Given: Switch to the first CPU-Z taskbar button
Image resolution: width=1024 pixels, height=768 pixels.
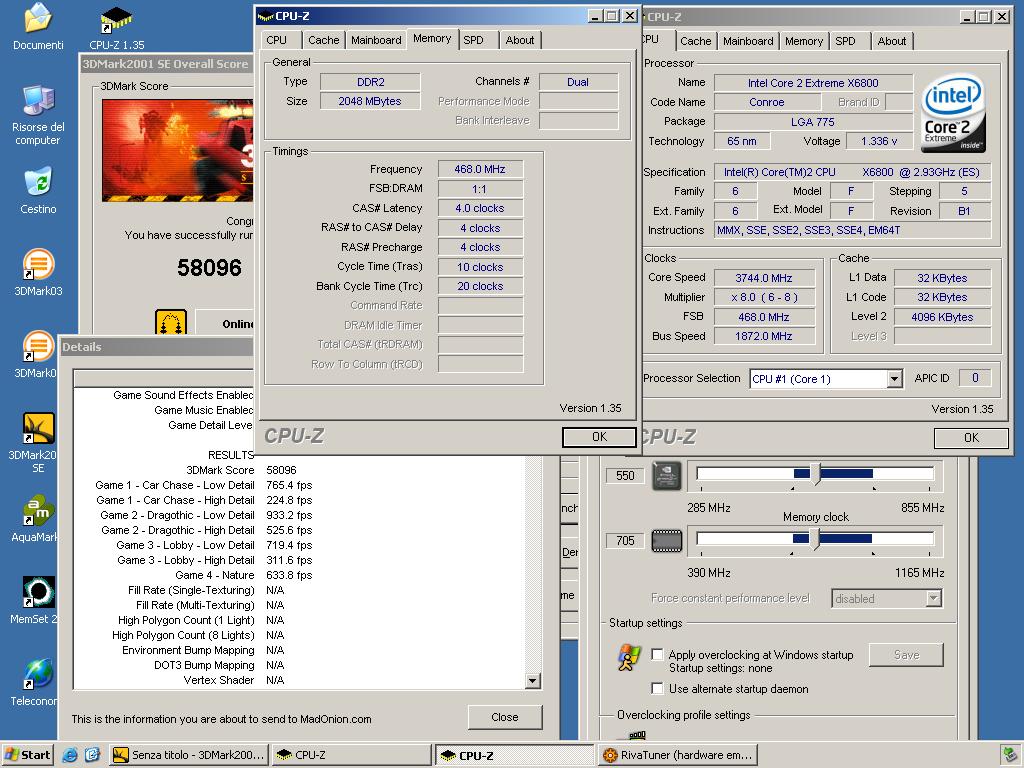Looking at the screenshot, I should coord(353,755).
